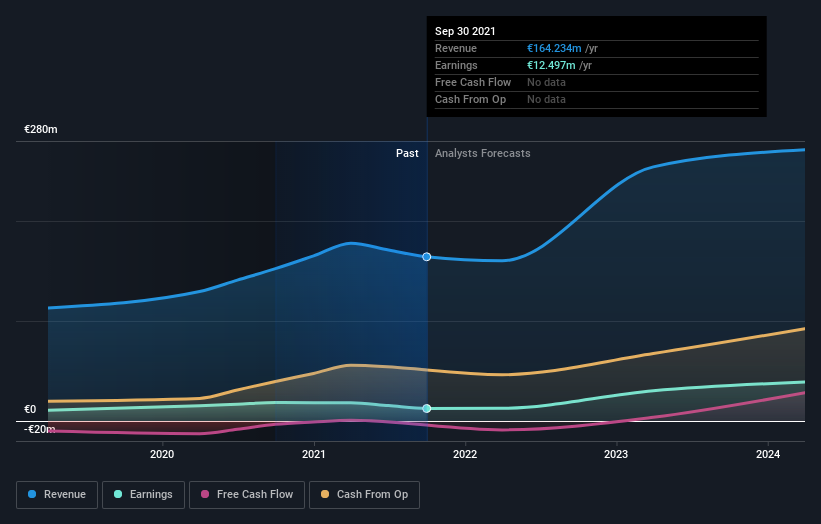
Task: Select the earnings data point on Sep 30 2021
Action: [x=427, y=408]
